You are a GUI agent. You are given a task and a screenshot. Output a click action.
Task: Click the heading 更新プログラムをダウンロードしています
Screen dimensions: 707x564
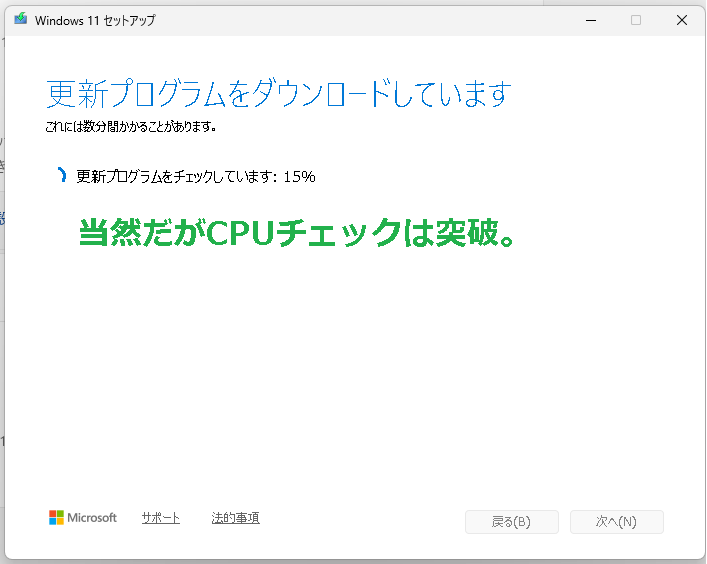click(279, 93)
